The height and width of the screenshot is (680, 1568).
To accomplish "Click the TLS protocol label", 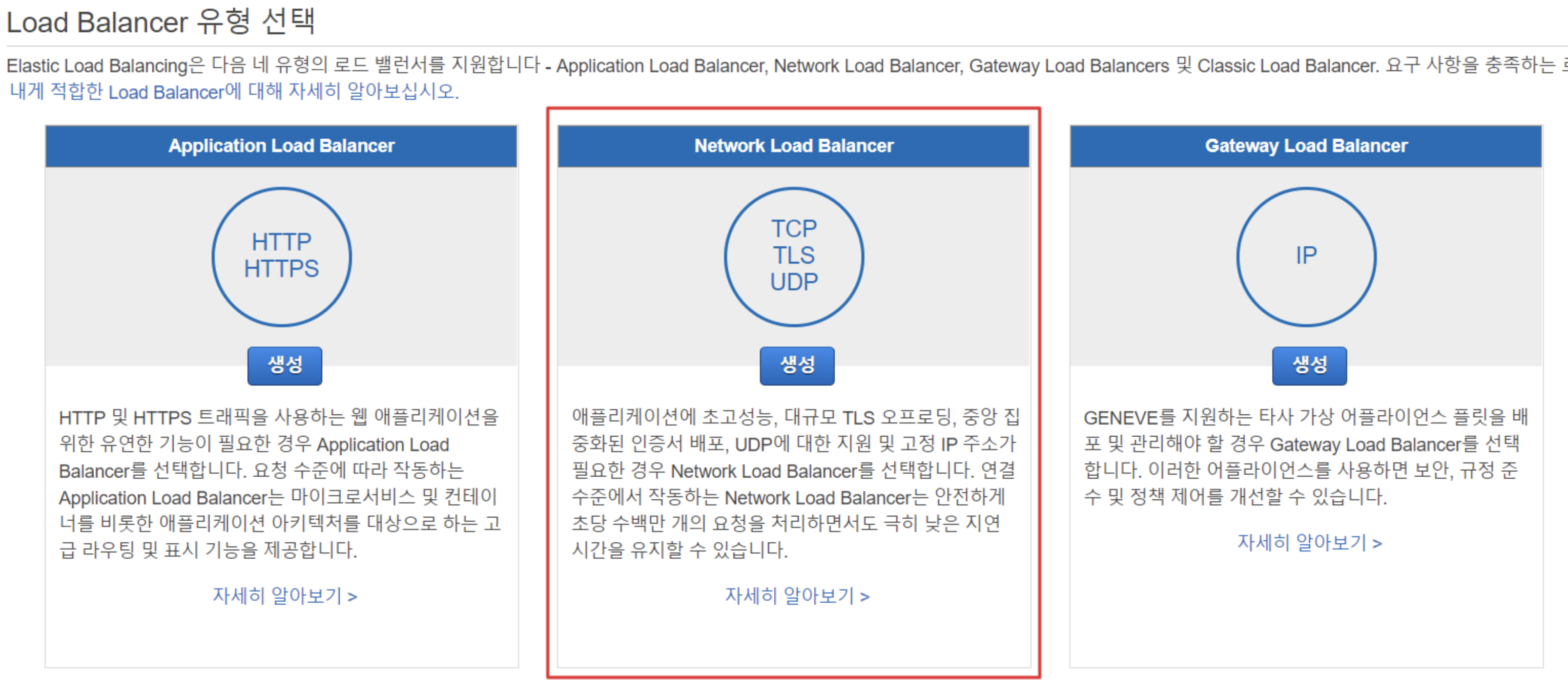I will 794,256.
